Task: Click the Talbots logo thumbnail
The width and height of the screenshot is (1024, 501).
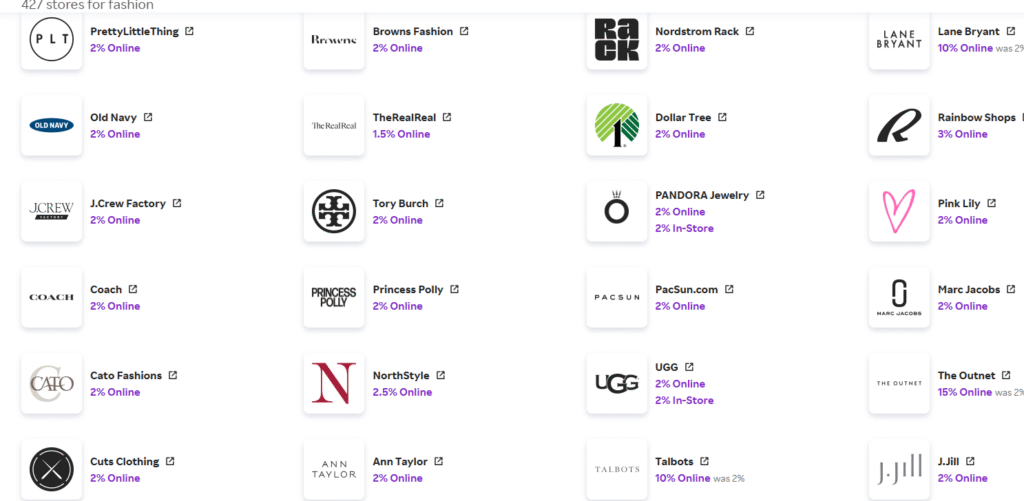Action: 616,470
